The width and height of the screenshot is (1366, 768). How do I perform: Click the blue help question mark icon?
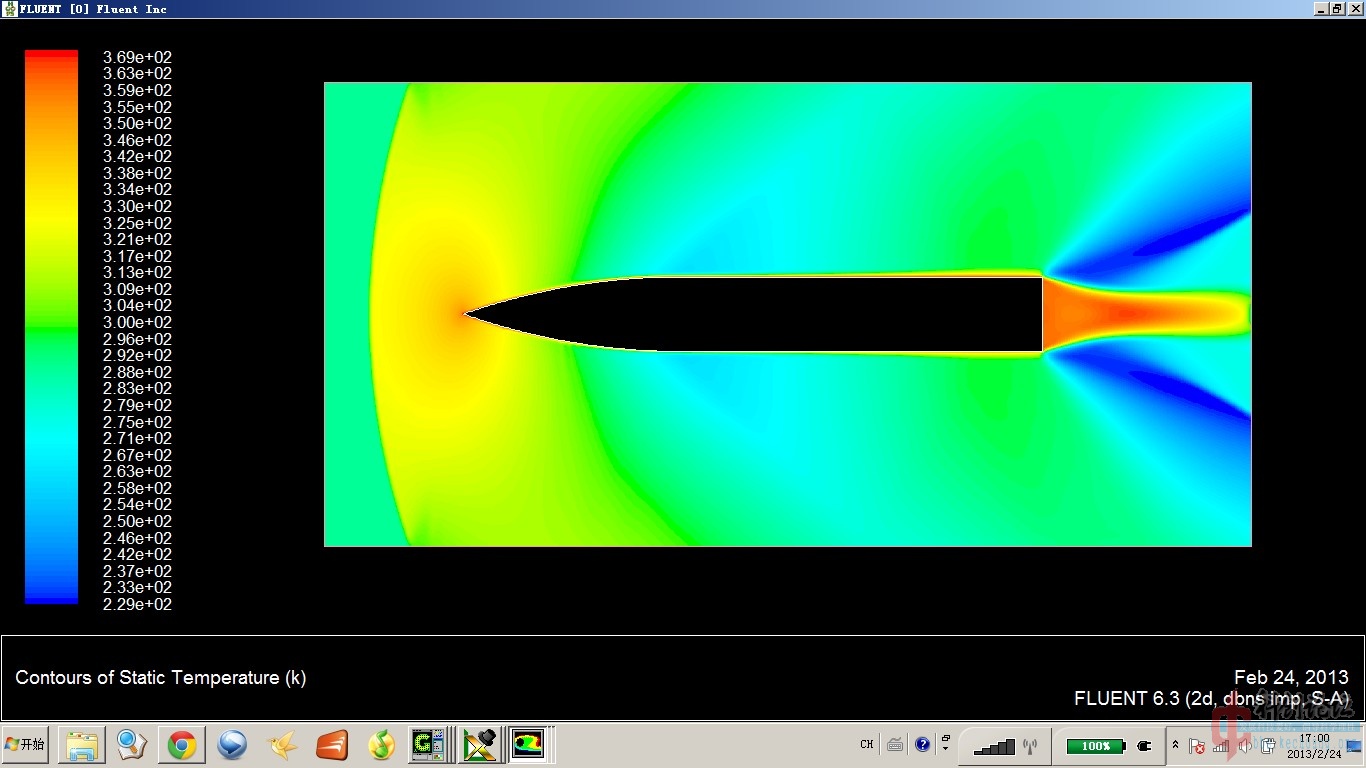tap(922, 744)
